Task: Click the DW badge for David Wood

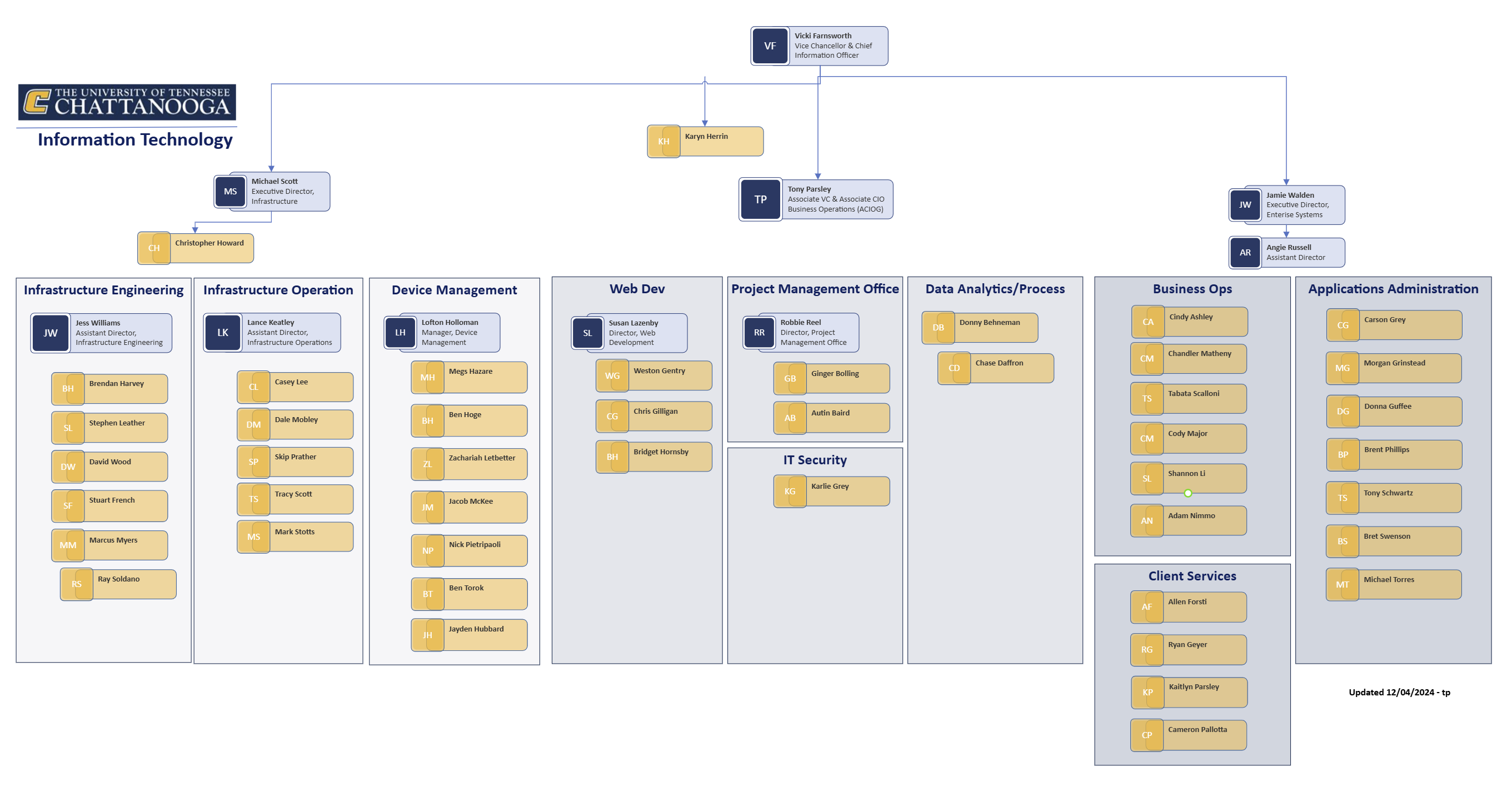Action: pos(67,467)
